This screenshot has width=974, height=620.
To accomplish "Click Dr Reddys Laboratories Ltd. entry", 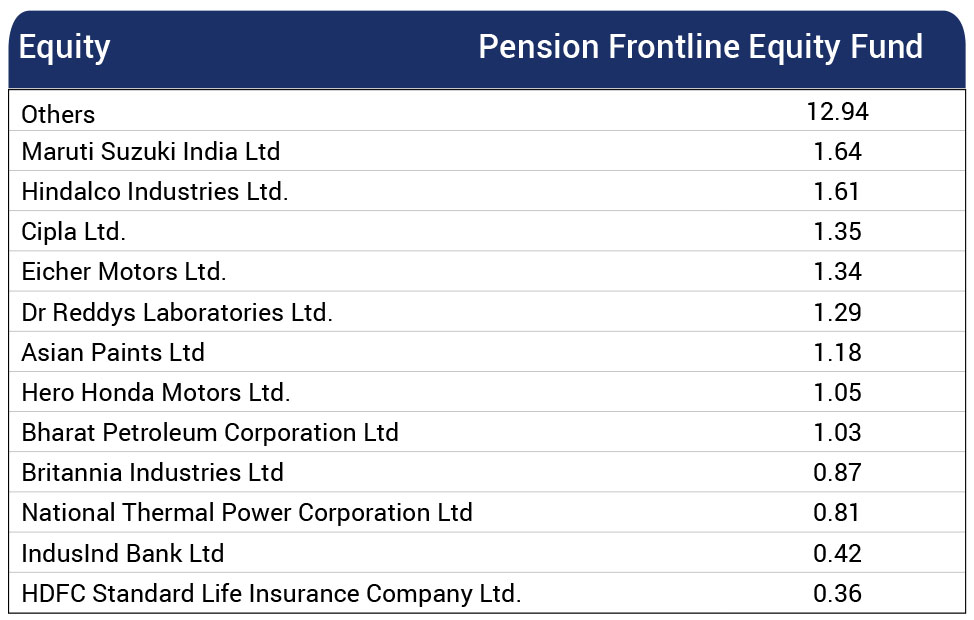I will click(x=177, y=312).
